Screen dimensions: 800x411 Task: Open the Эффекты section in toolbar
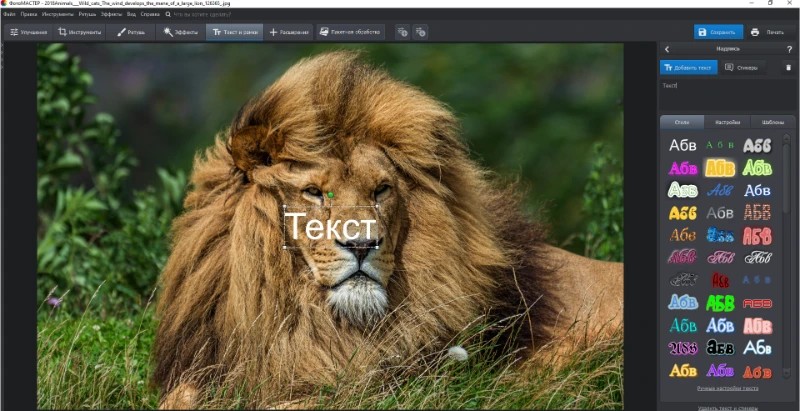point(181,32)
